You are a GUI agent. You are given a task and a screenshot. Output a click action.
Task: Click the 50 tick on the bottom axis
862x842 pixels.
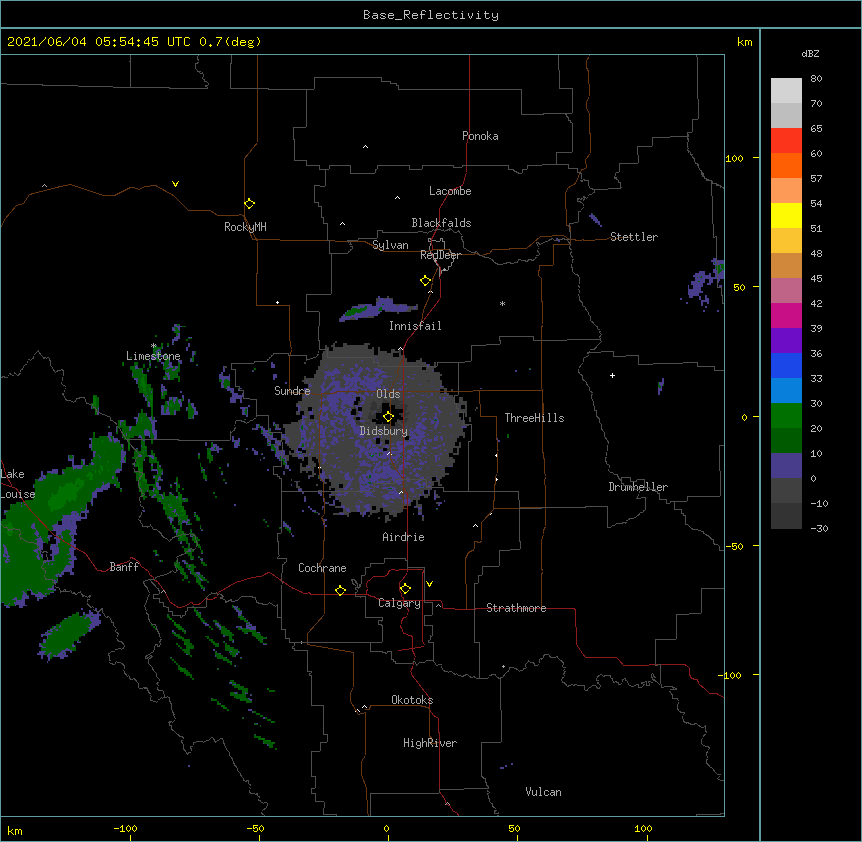coord(514,829)
